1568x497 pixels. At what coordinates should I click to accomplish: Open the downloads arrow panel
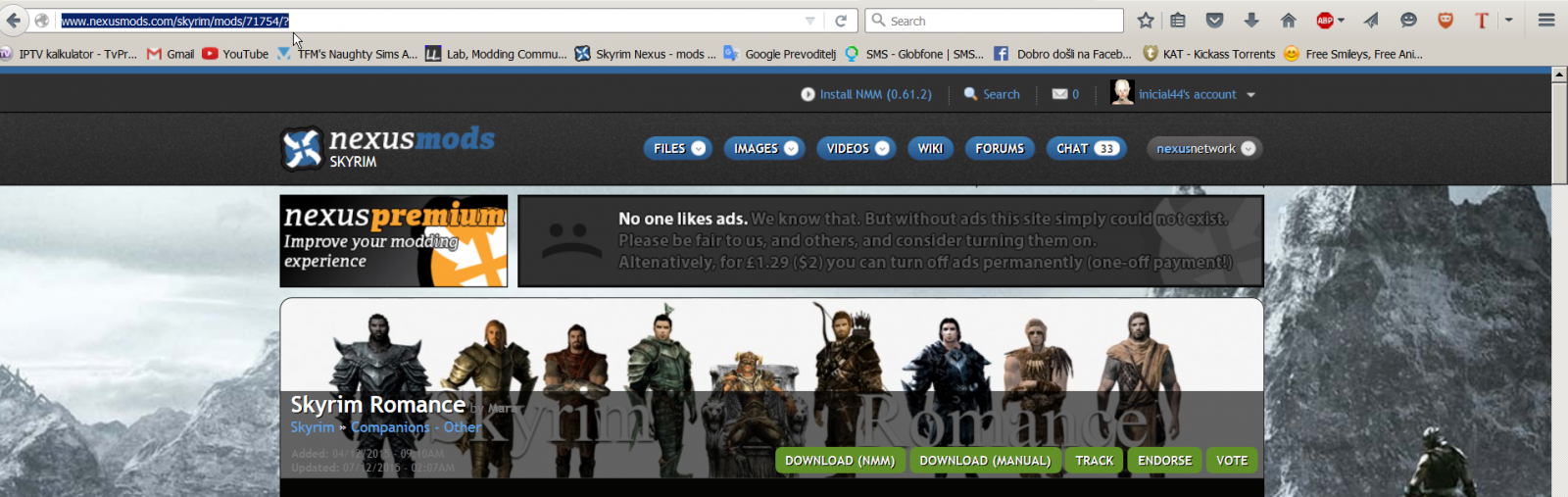[1251, 21]
